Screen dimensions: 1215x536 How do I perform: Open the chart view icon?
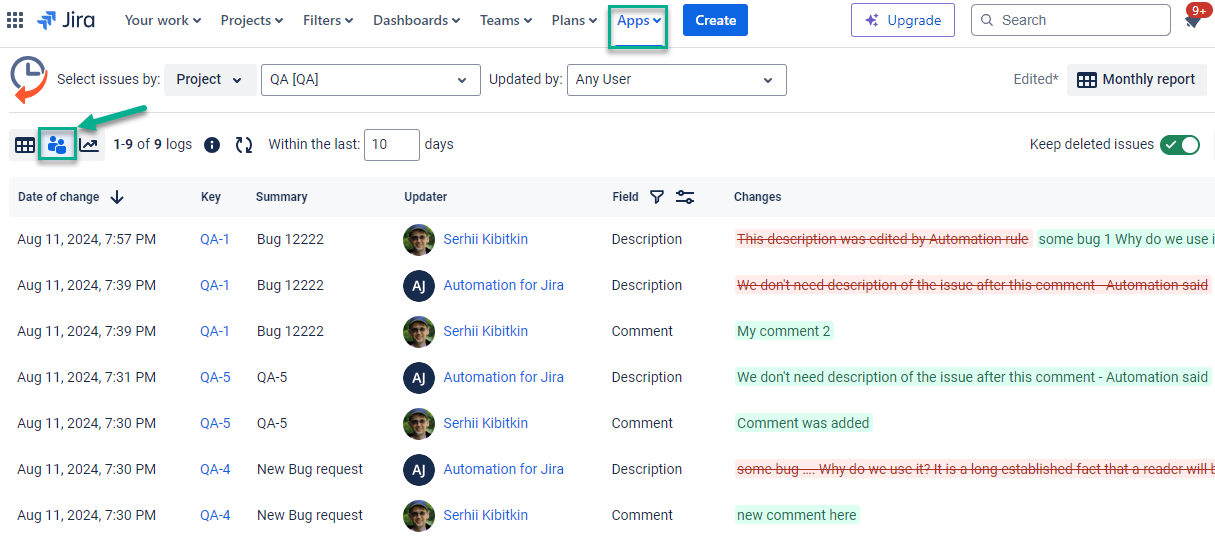pyautogui.click(x=89, y=145)
